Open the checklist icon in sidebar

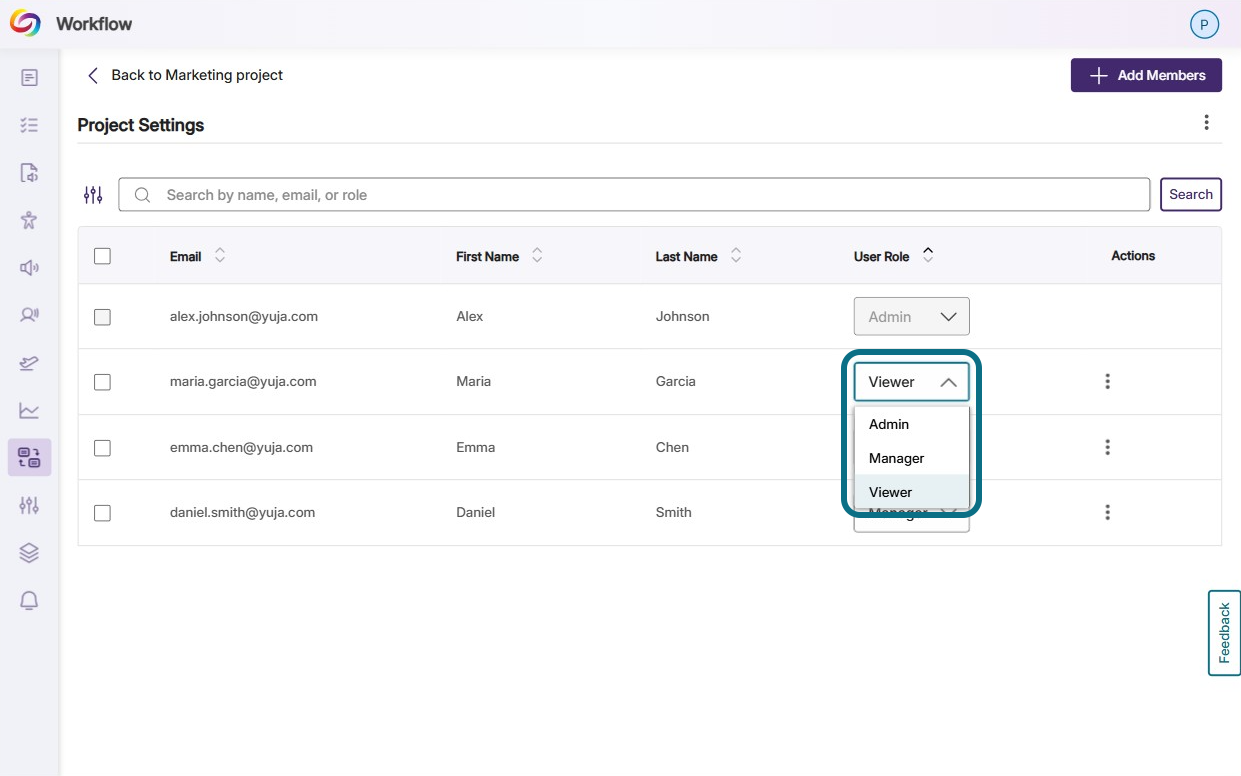pyautogui.click(x=29, y=125)
